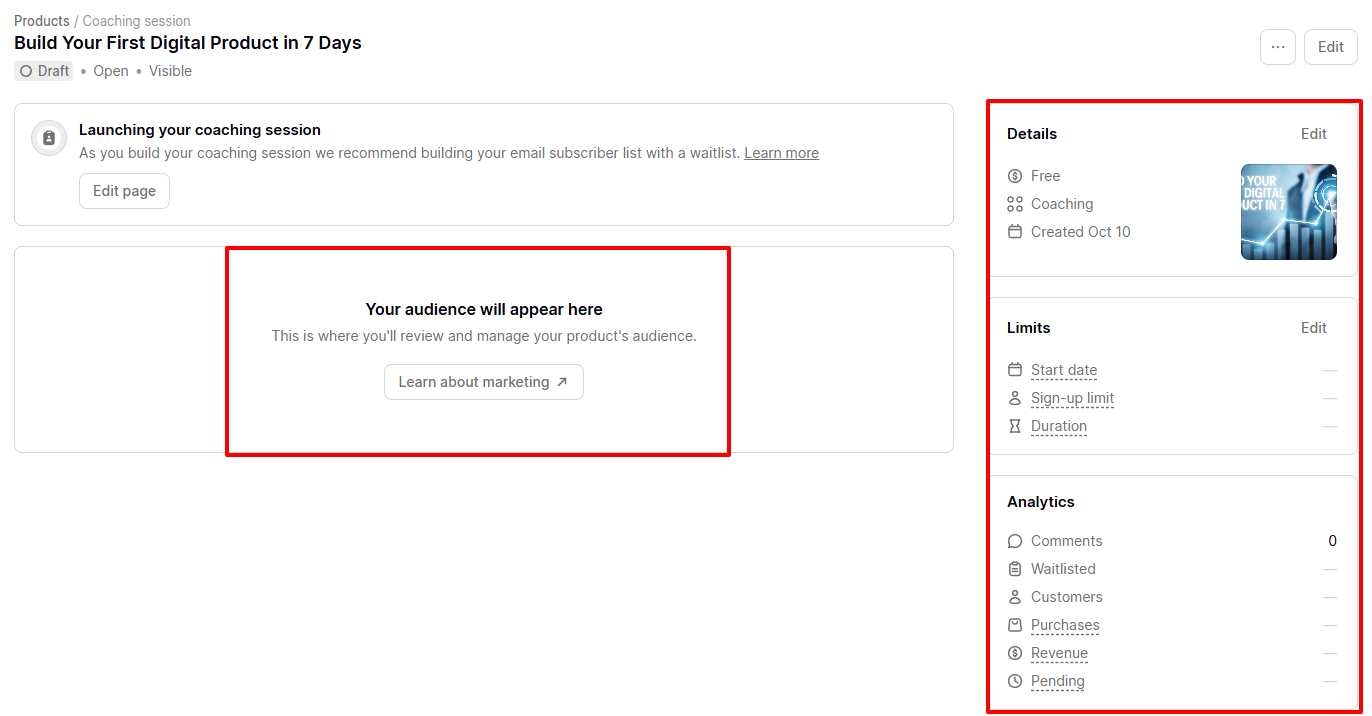Image resolution: width=1372 pixels, height=716 pixels.
Task: Click the Coaching product type text
Action: click(1062, 204)
